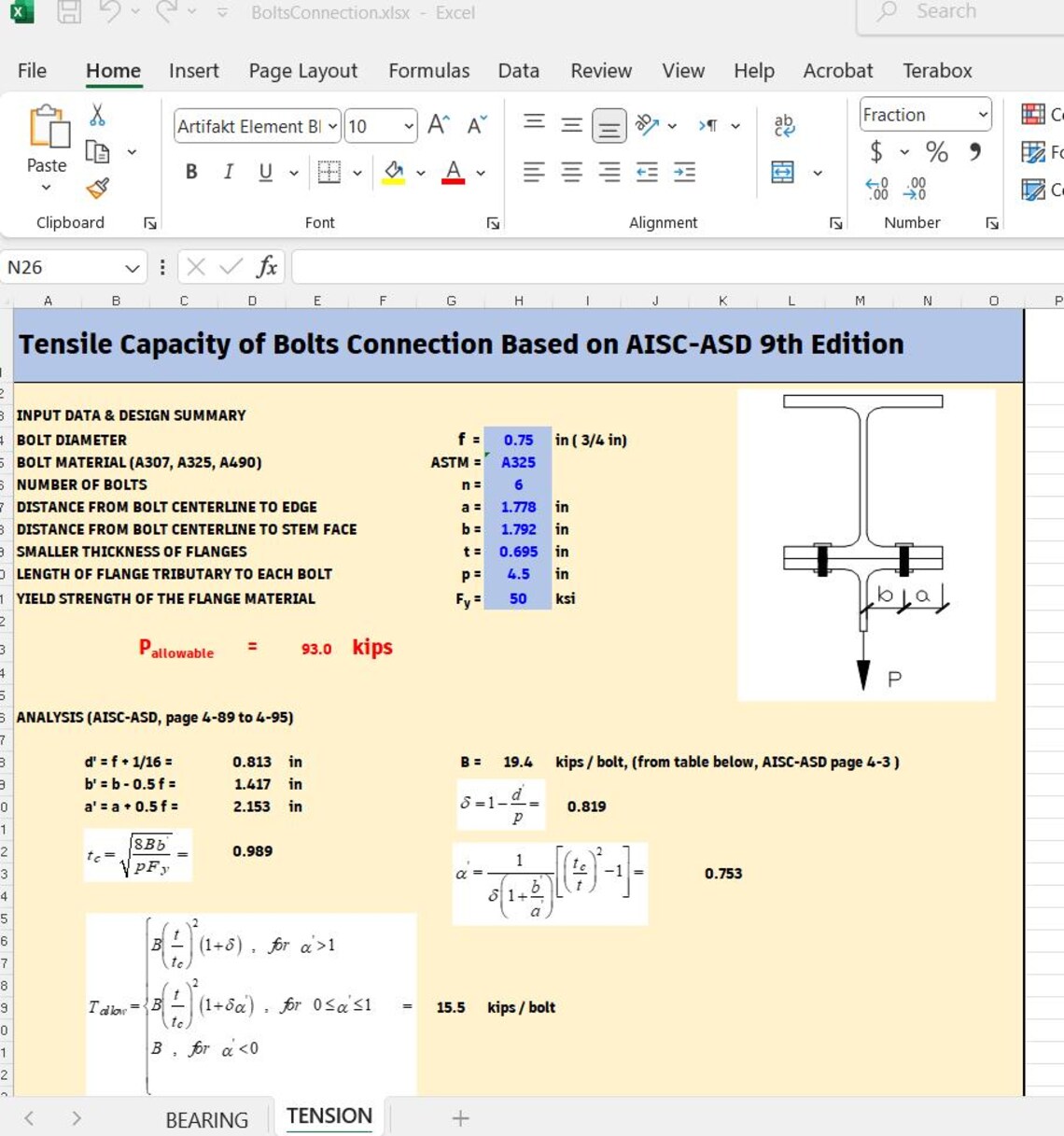The image size is (1064, 1136).
Task: Apply yellow fill color bucket
Action: click(394, 172)
